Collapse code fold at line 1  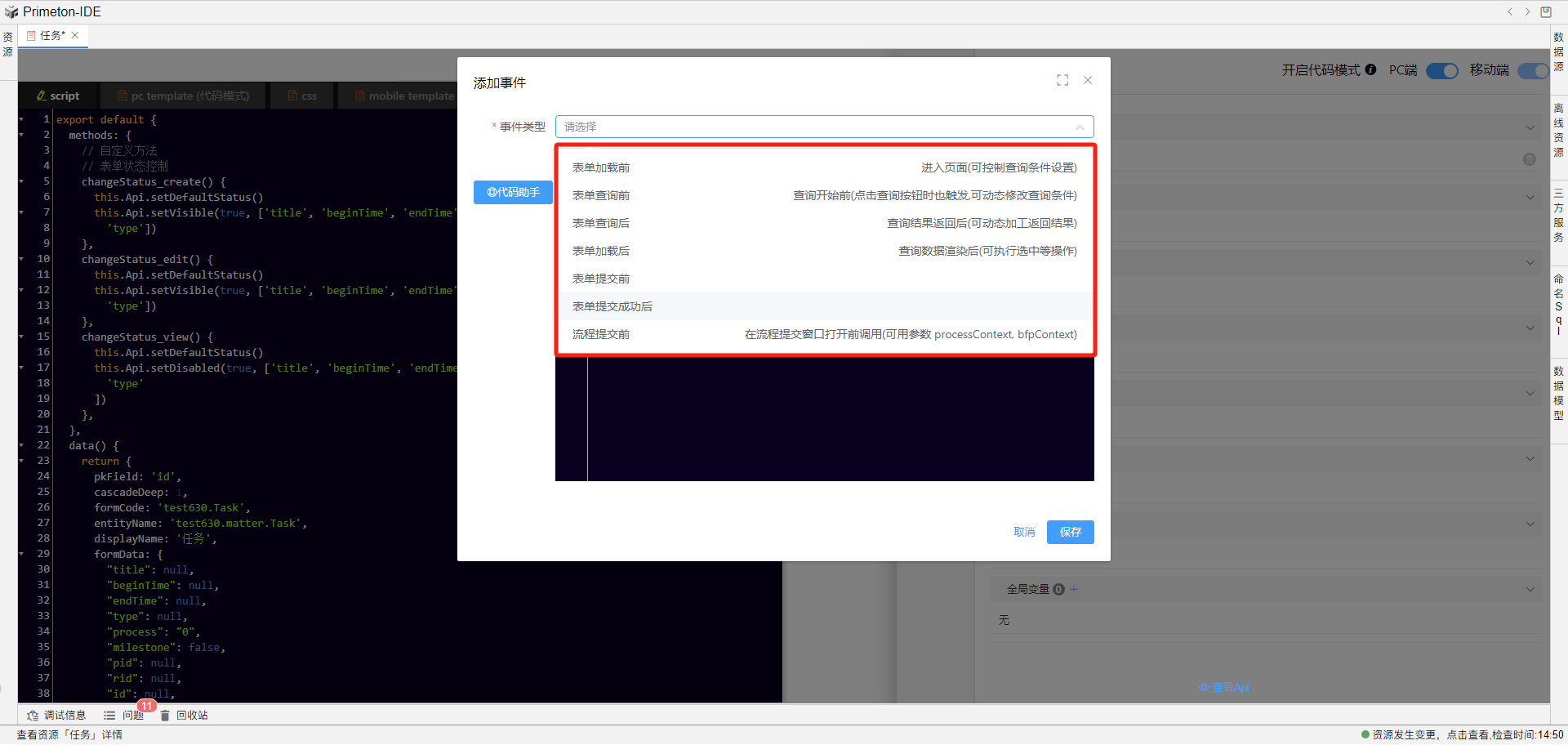pyautogui.click(x=22, y=119)
